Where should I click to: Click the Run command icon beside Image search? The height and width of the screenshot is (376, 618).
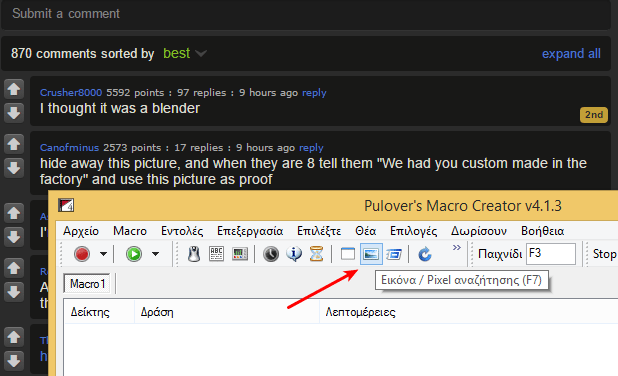(x=394, y=254)
